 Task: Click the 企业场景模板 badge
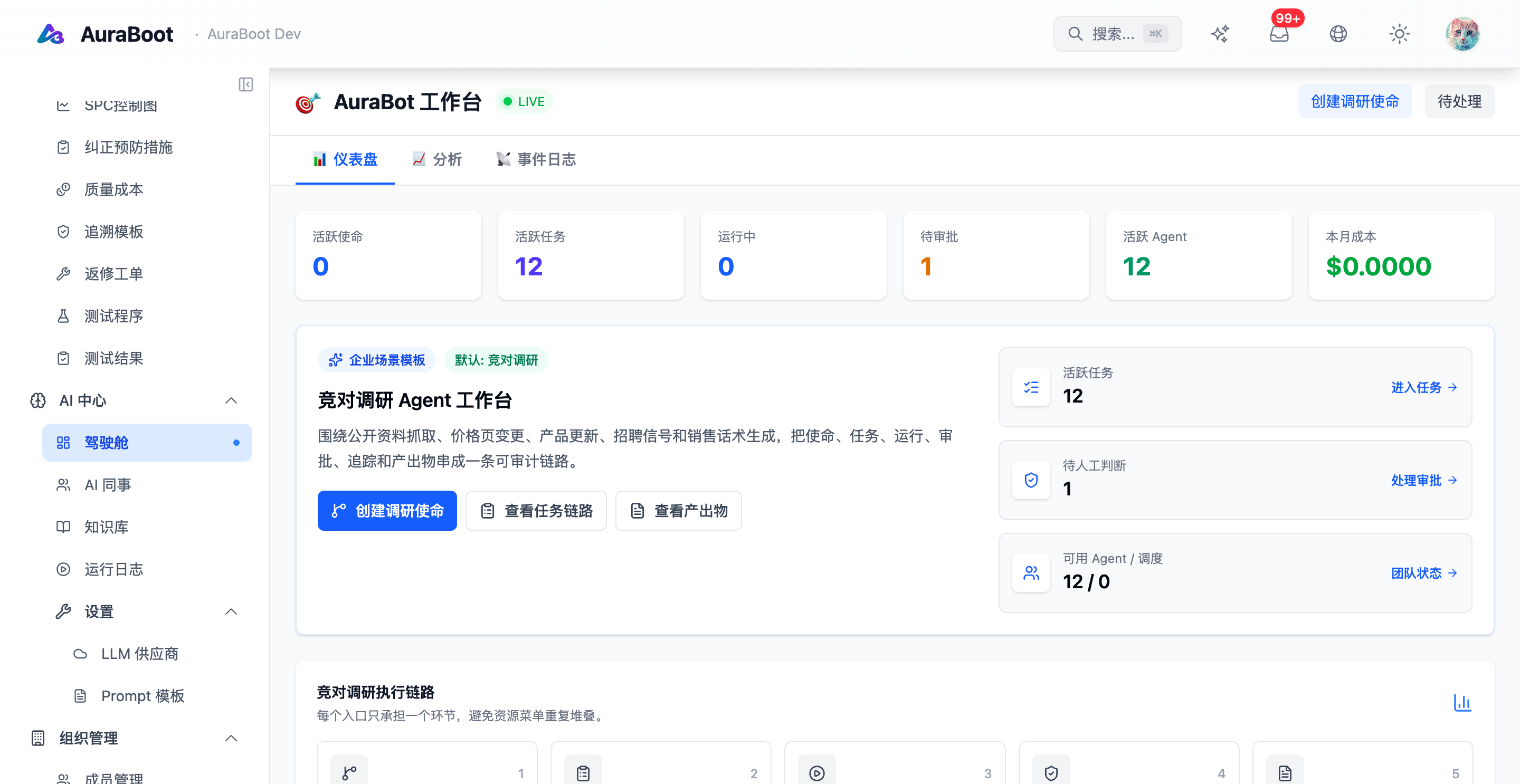point(376,360)
